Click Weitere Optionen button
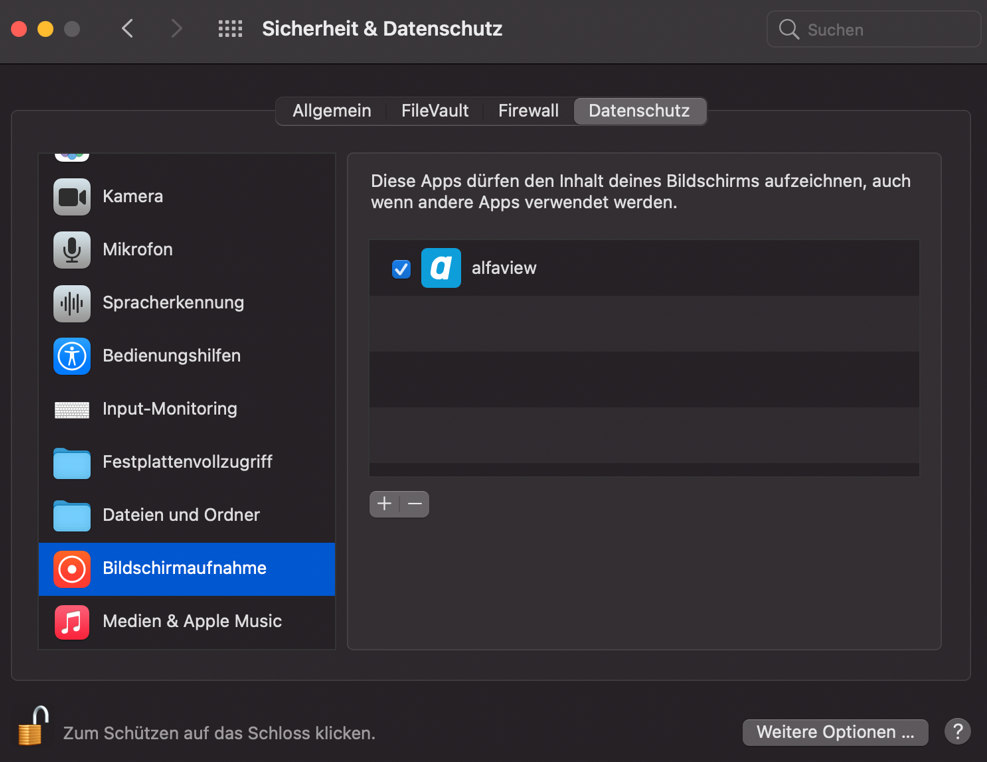The height and width of the screenshot is (762, 987). pyautogui.click(x=834, y=732)
